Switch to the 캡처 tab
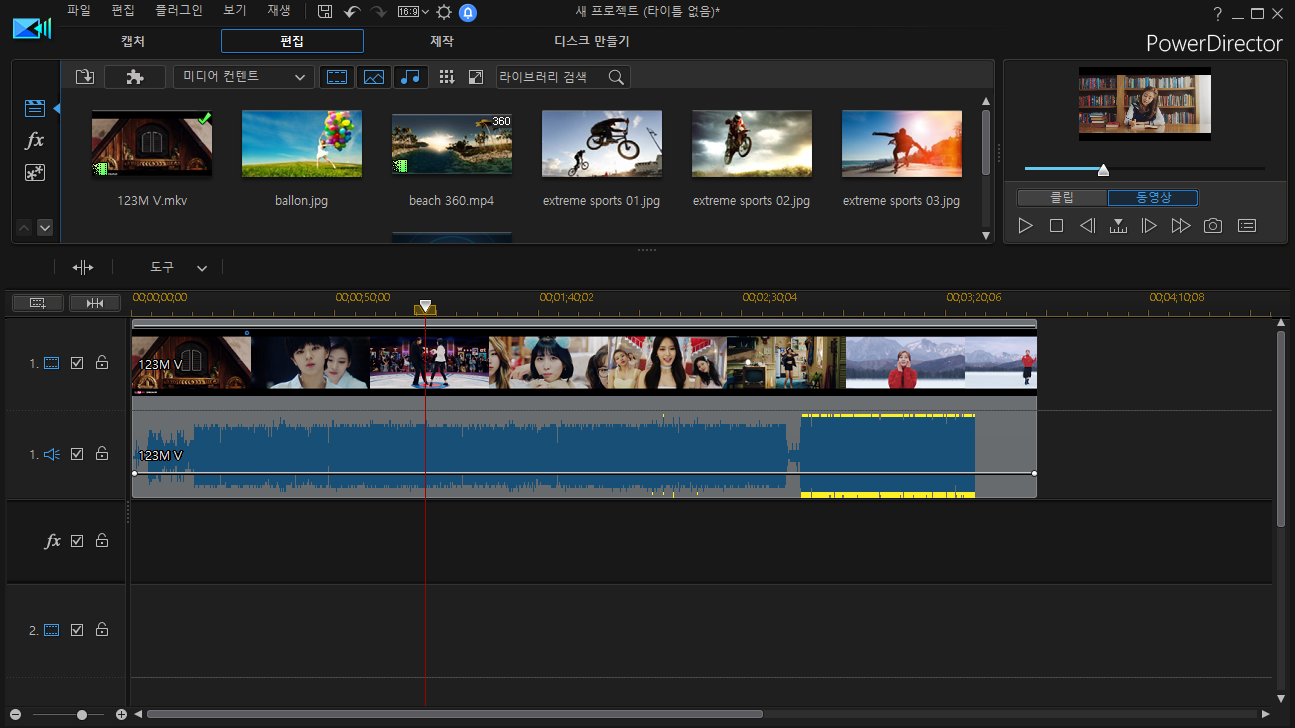 132,42
